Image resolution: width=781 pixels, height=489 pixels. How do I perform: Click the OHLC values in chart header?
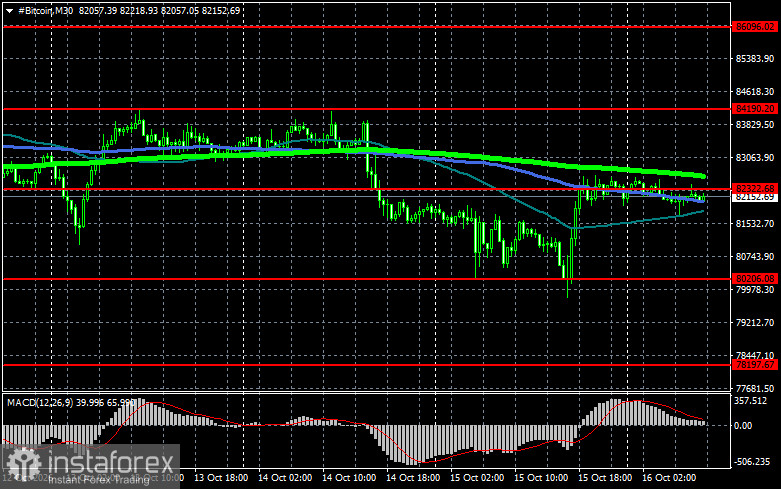[159, 10]
